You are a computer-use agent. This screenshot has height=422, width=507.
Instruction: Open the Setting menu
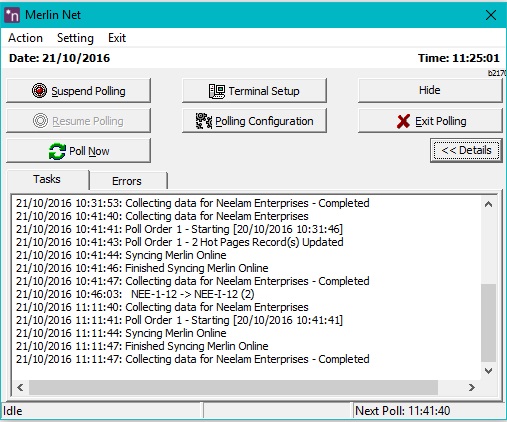click(x=75, y=38)
